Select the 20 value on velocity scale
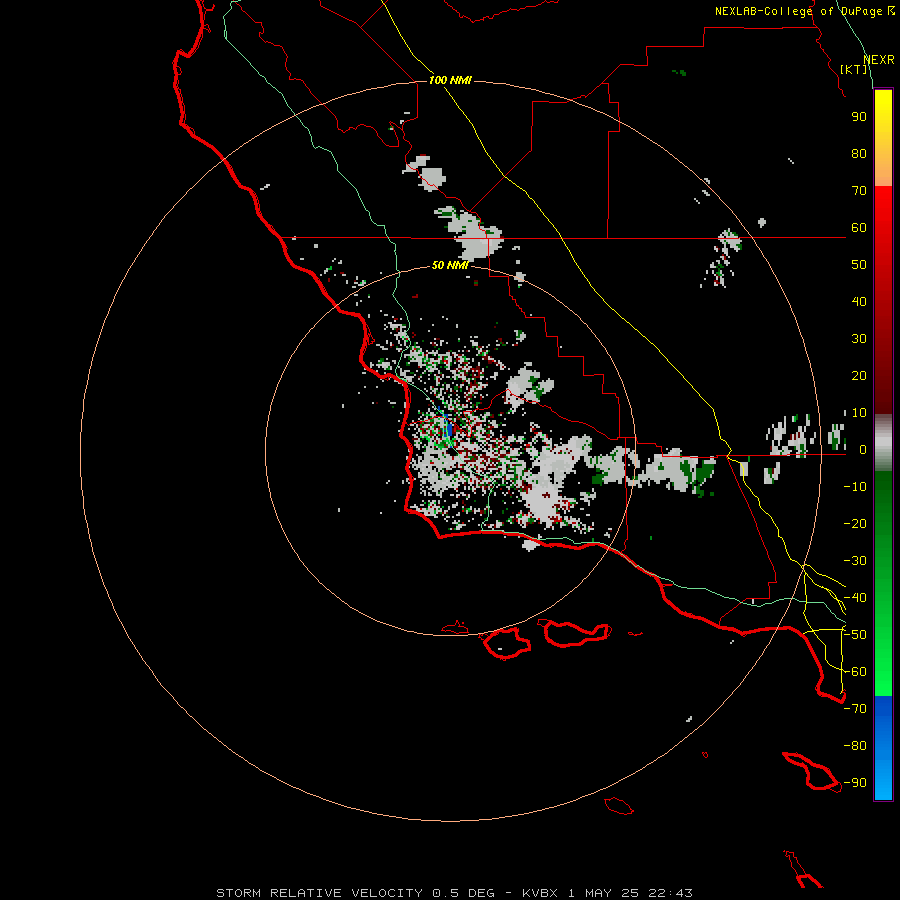The width and height of the screenshot is (900, 900). tap(859, 376)
